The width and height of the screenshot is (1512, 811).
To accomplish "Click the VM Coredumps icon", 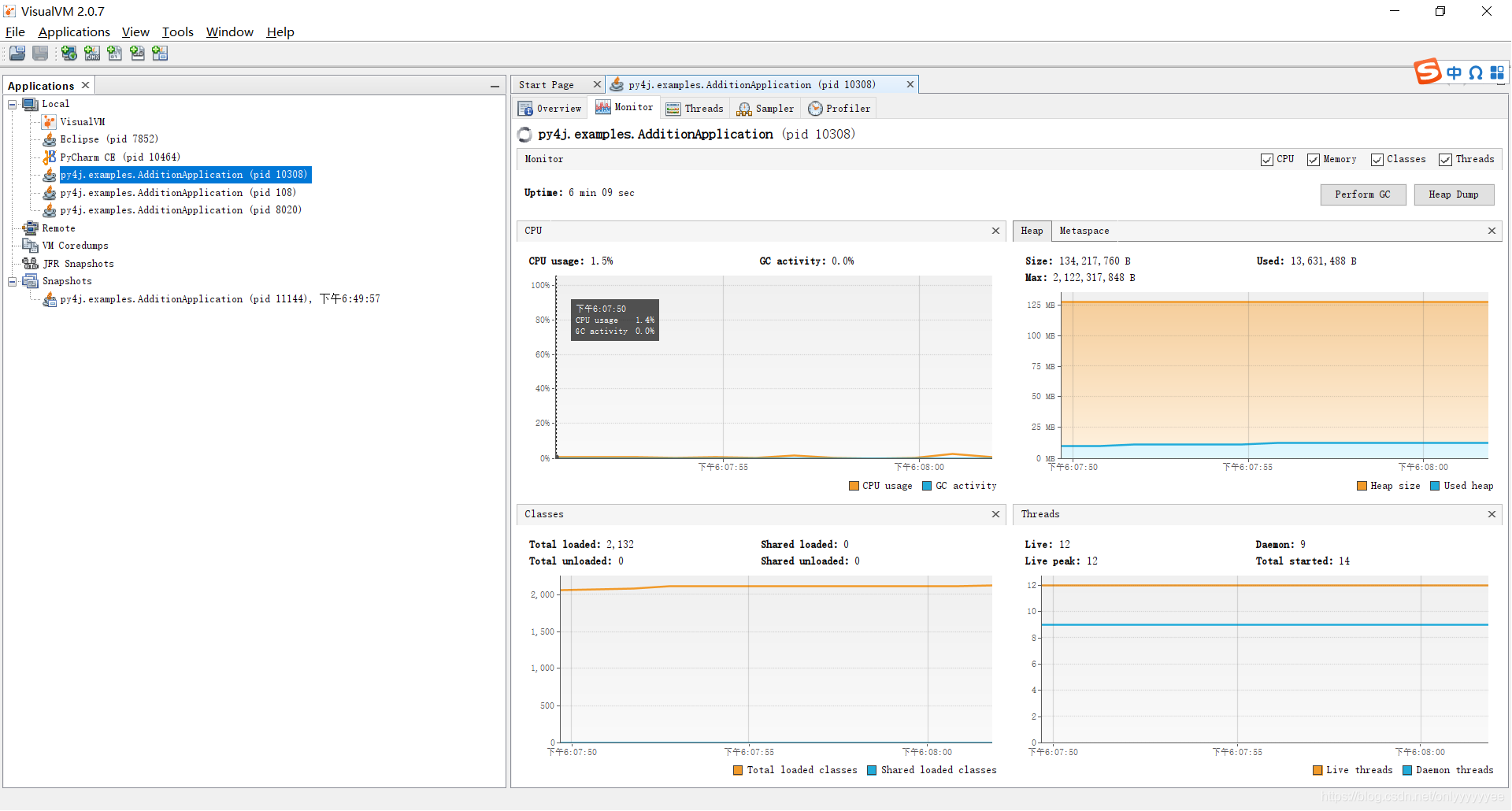I will 31,246.
